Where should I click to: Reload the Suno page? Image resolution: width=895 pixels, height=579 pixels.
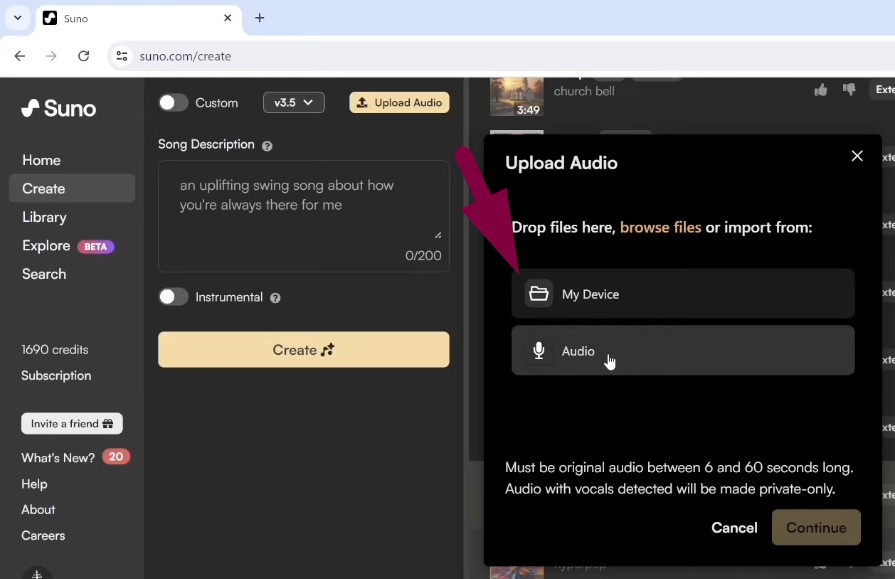tap(83, 56)
